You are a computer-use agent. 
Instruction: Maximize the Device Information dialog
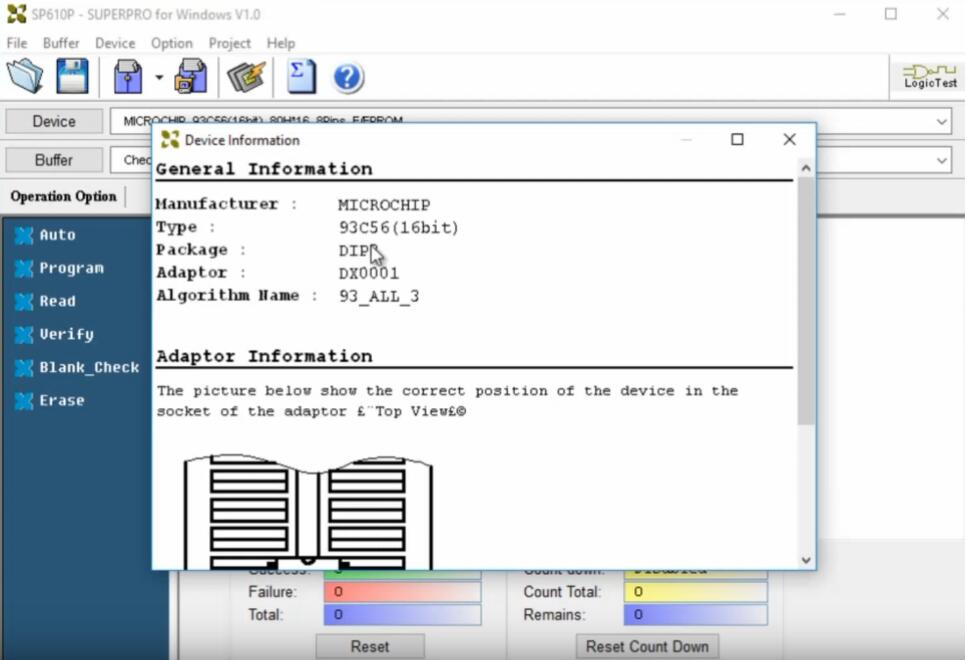(x=737, y=140)
